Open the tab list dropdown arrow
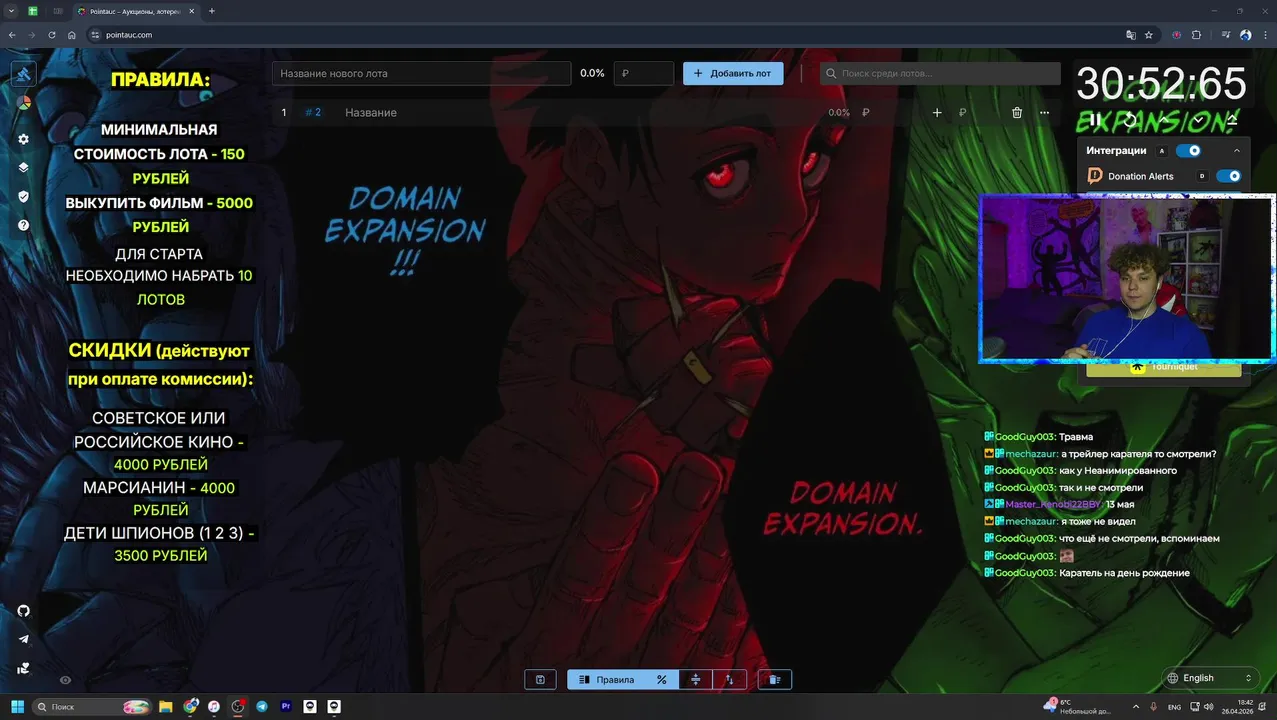 [10, 11]
